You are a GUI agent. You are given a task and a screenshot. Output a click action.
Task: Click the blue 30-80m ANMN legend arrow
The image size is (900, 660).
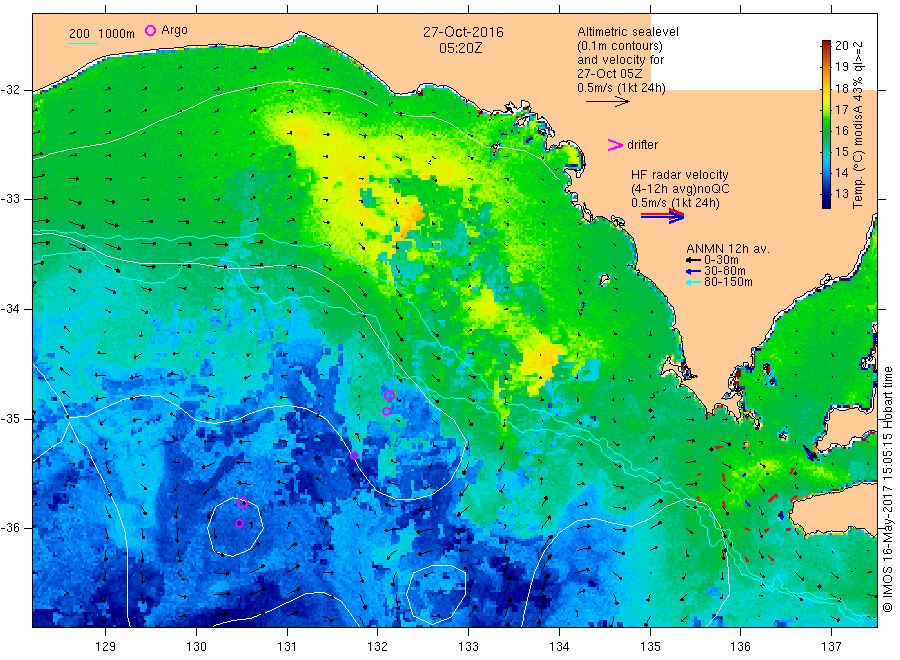(693, 271)
